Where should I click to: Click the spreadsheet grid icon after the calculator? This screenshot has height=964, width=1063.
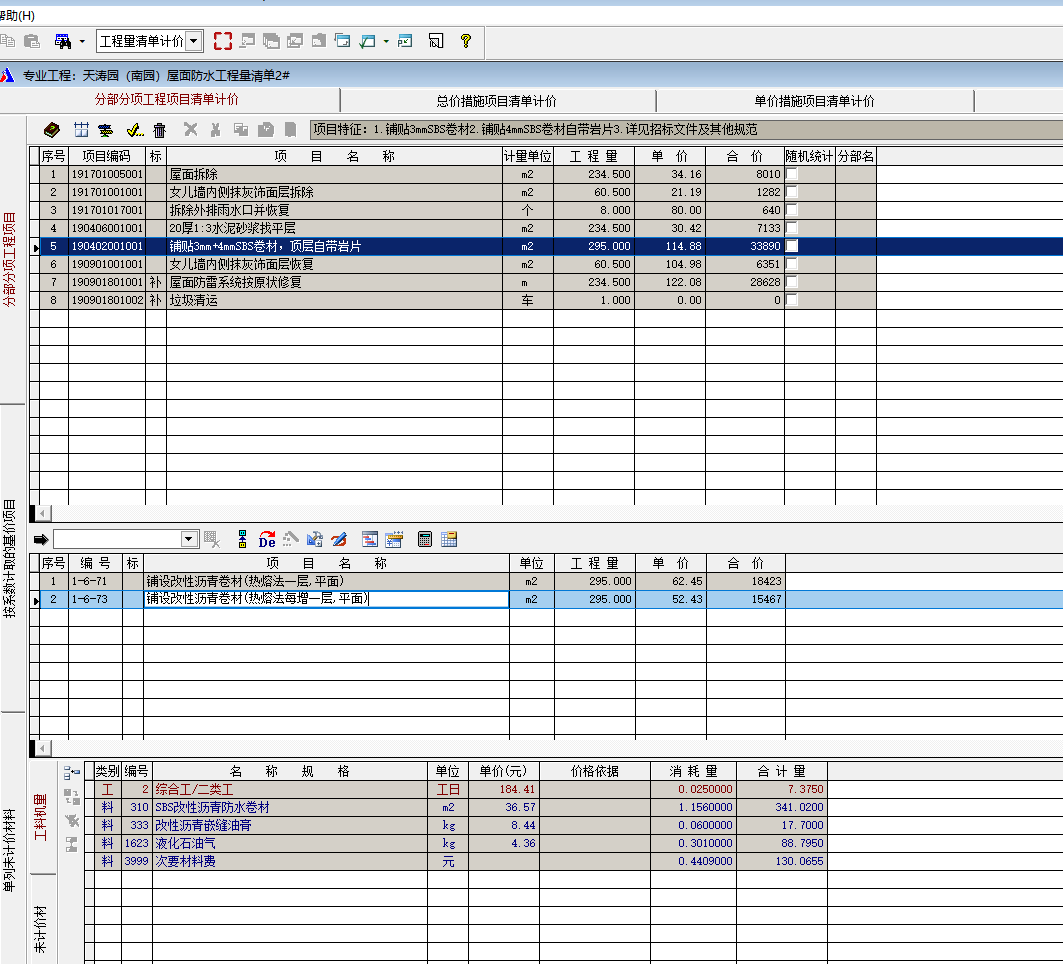pyautogui.click(x=449, y=540)
